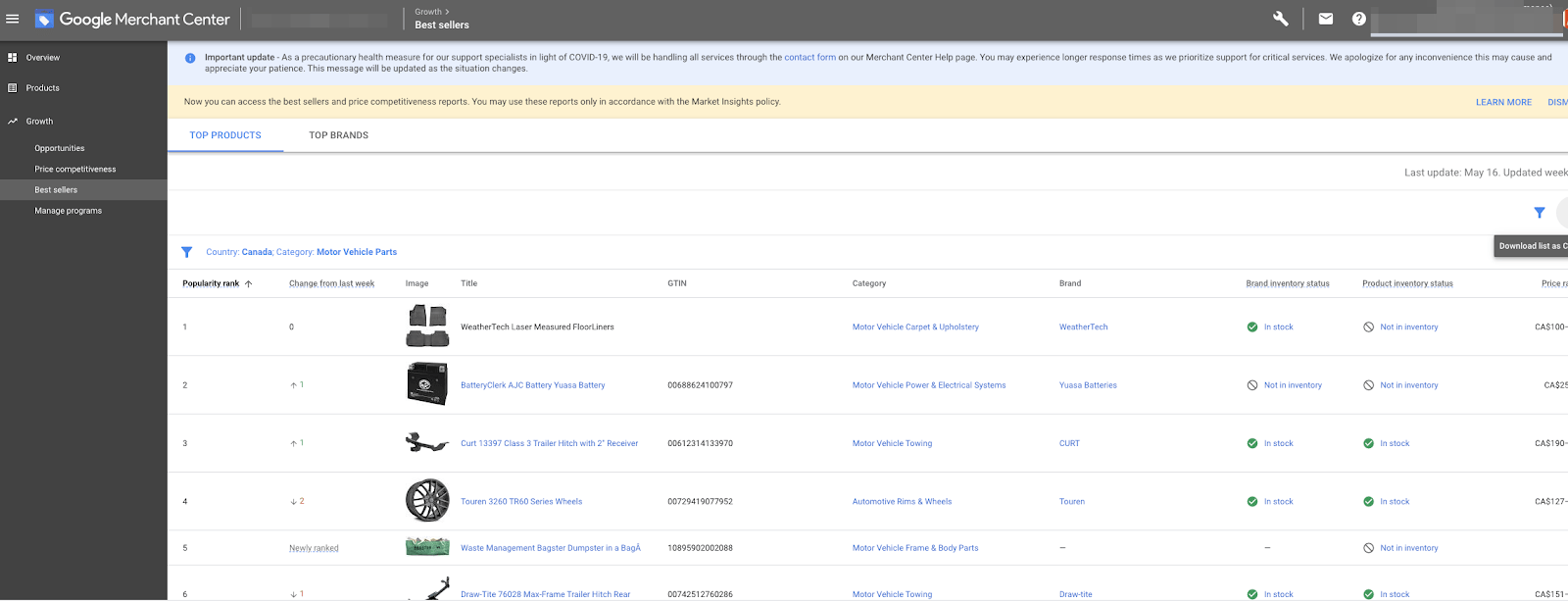Click the Touren wheels product thumbnail
Screen dimensions: 1568x602
(427, 501)
